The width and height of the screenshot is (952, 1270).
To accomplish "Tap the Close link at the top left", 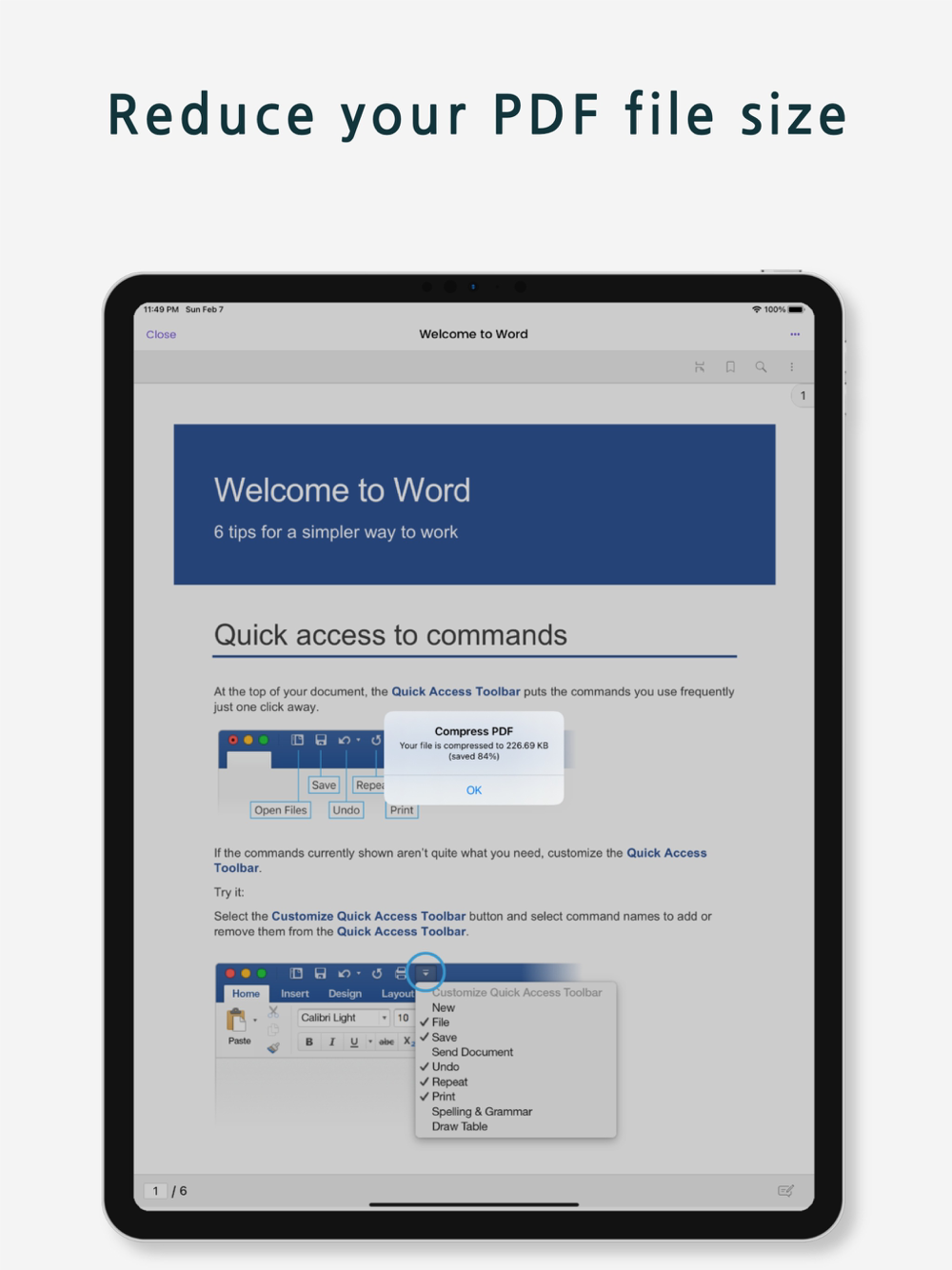I will (161, 334).
